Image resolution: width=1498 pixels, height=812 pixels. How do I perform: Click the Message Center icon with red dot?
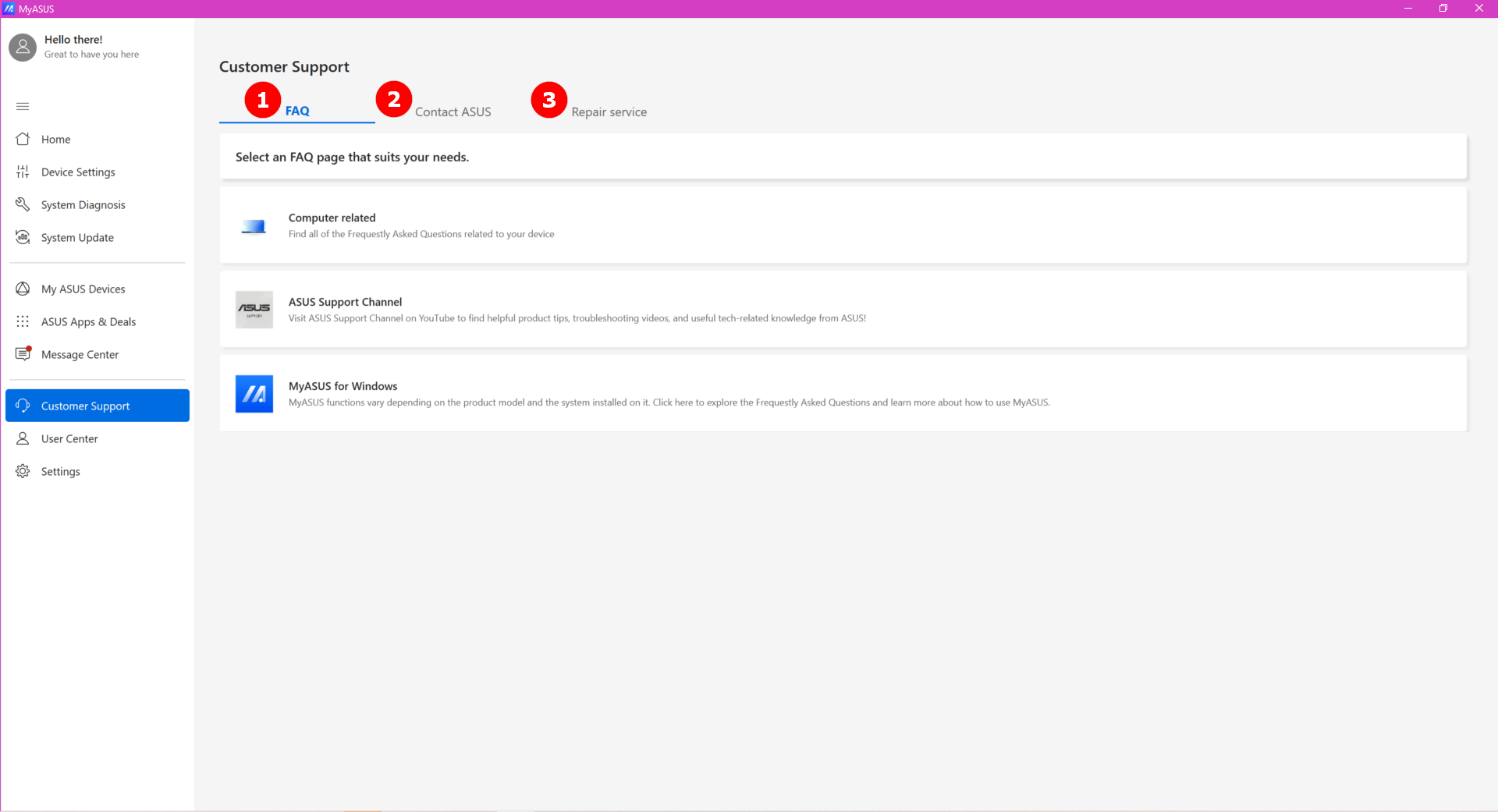coord(23,353)
